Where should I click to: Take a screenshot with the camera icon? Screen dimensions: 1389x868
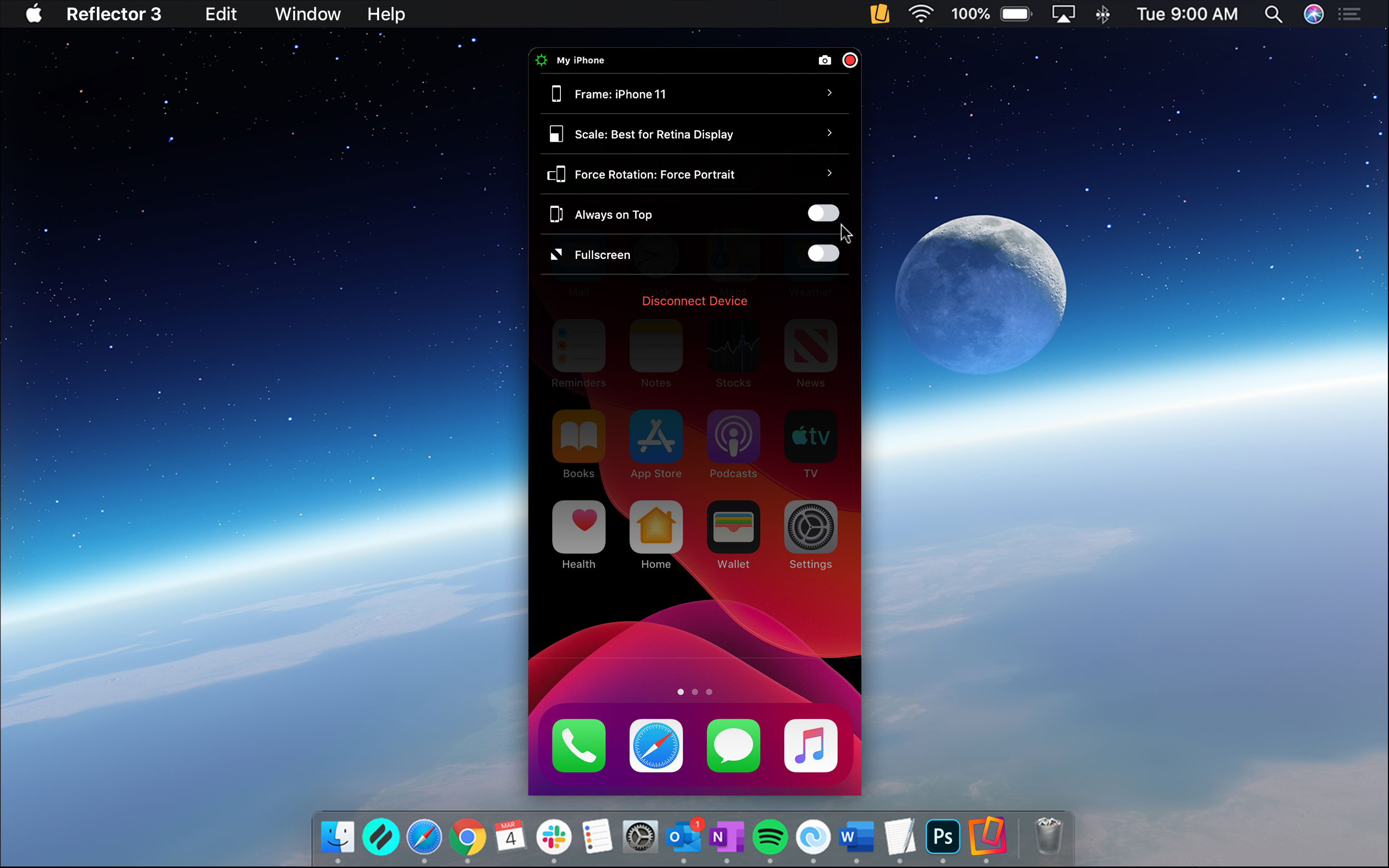pyautogui.click(x=824, y=60)
